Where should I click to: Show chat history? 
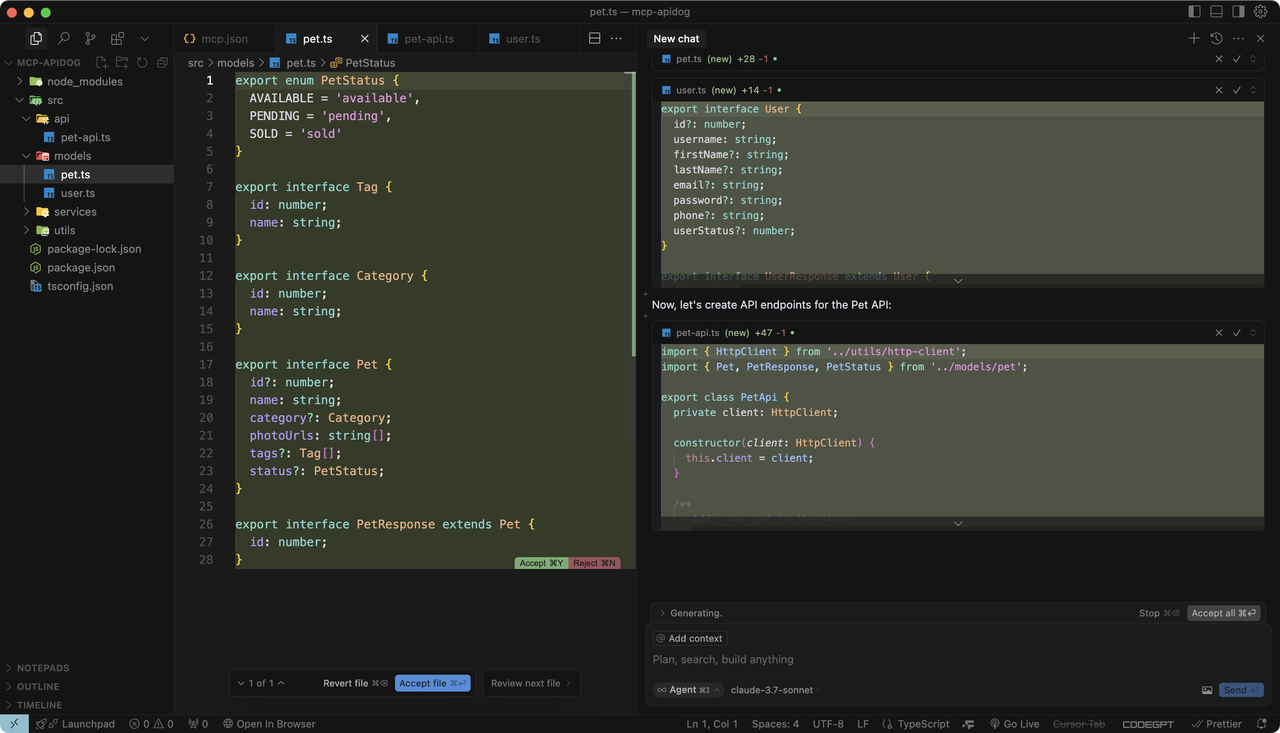point(1216,38)
